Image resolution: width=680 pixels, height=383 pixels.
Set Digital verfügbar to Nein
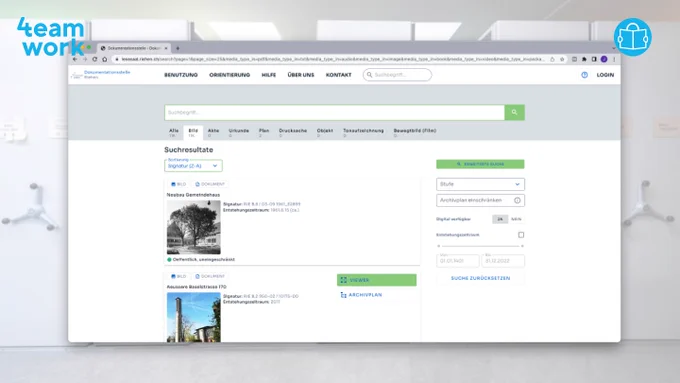(x=516, y=219)
